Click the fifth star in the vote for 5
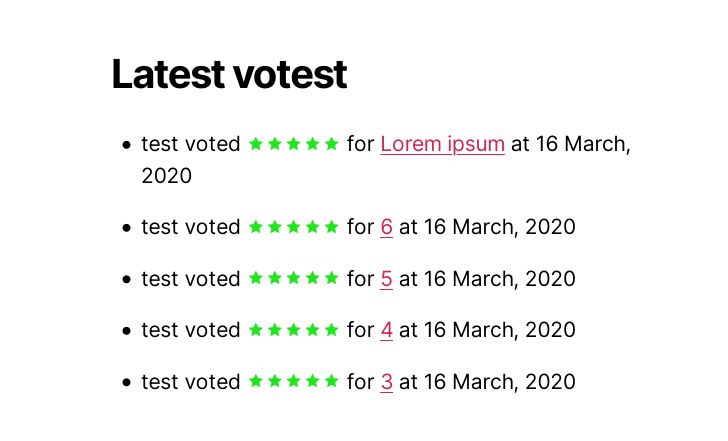Screen dimensions: 728x441 (332, 279)
